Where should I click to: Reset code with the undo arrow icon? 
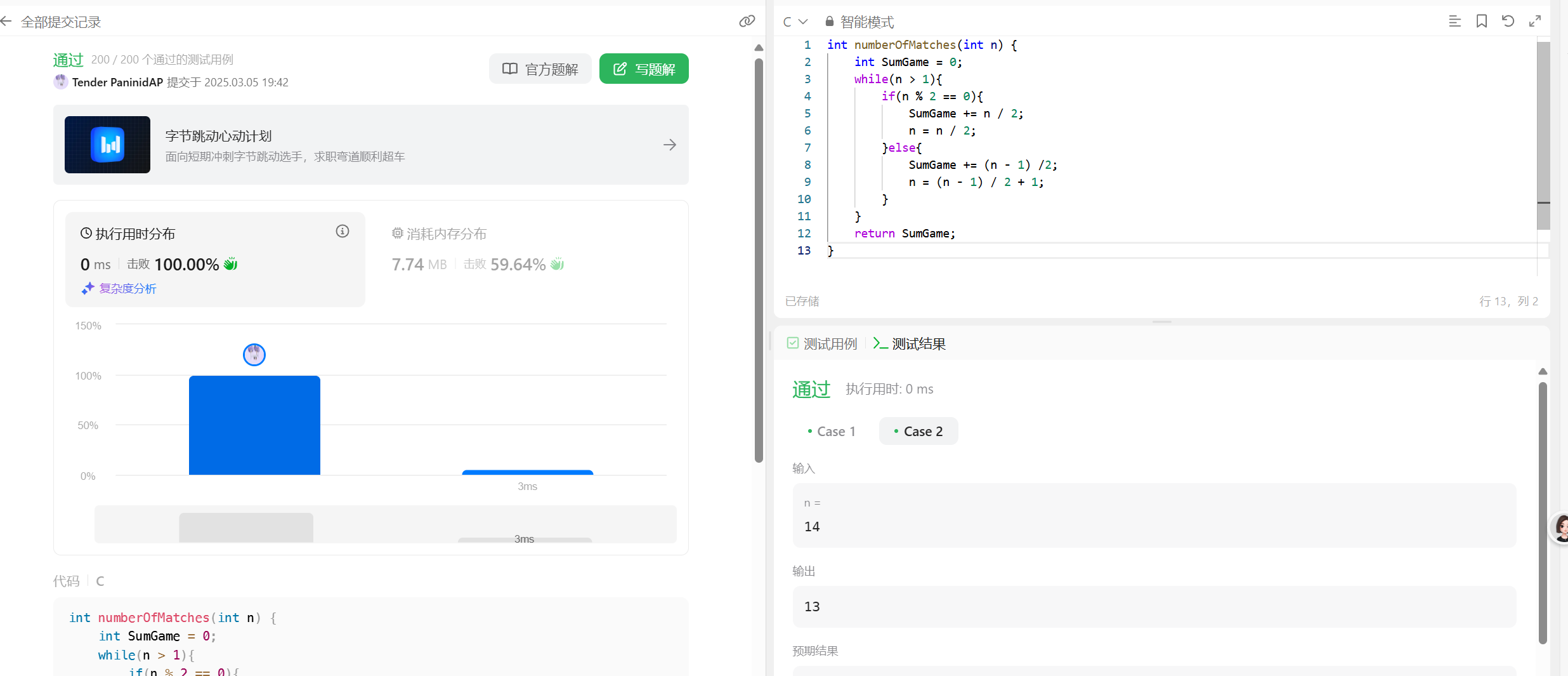tap(1508, 22)
